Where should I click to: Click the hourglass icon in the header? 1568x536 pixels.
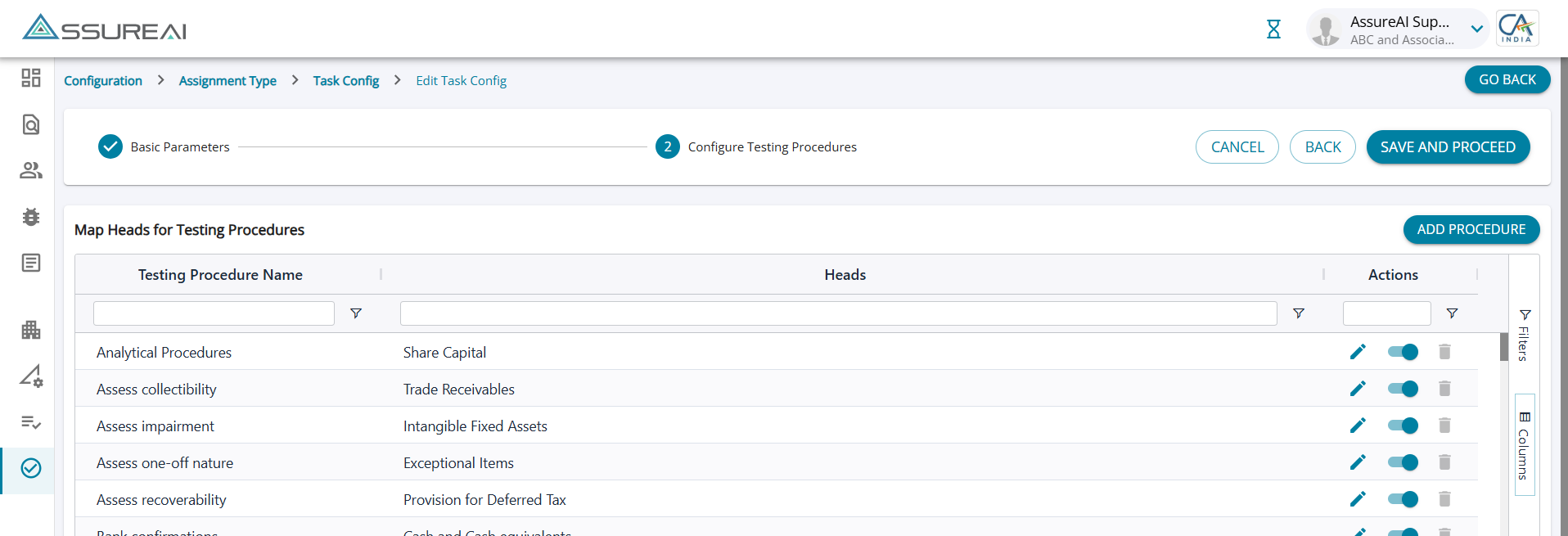coord(1273,29)
